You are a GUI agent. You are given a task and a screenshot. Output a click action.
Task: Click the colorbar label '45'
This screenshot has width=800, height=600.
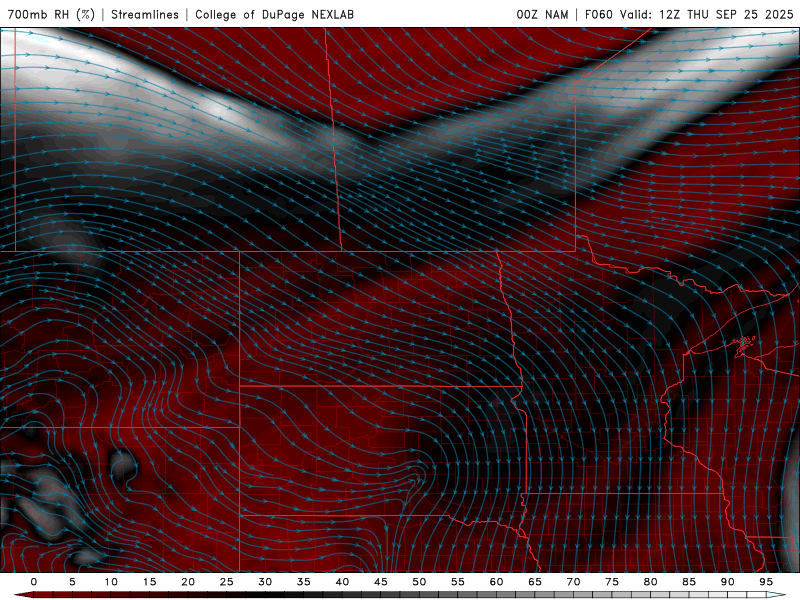(x=381, y=582)
